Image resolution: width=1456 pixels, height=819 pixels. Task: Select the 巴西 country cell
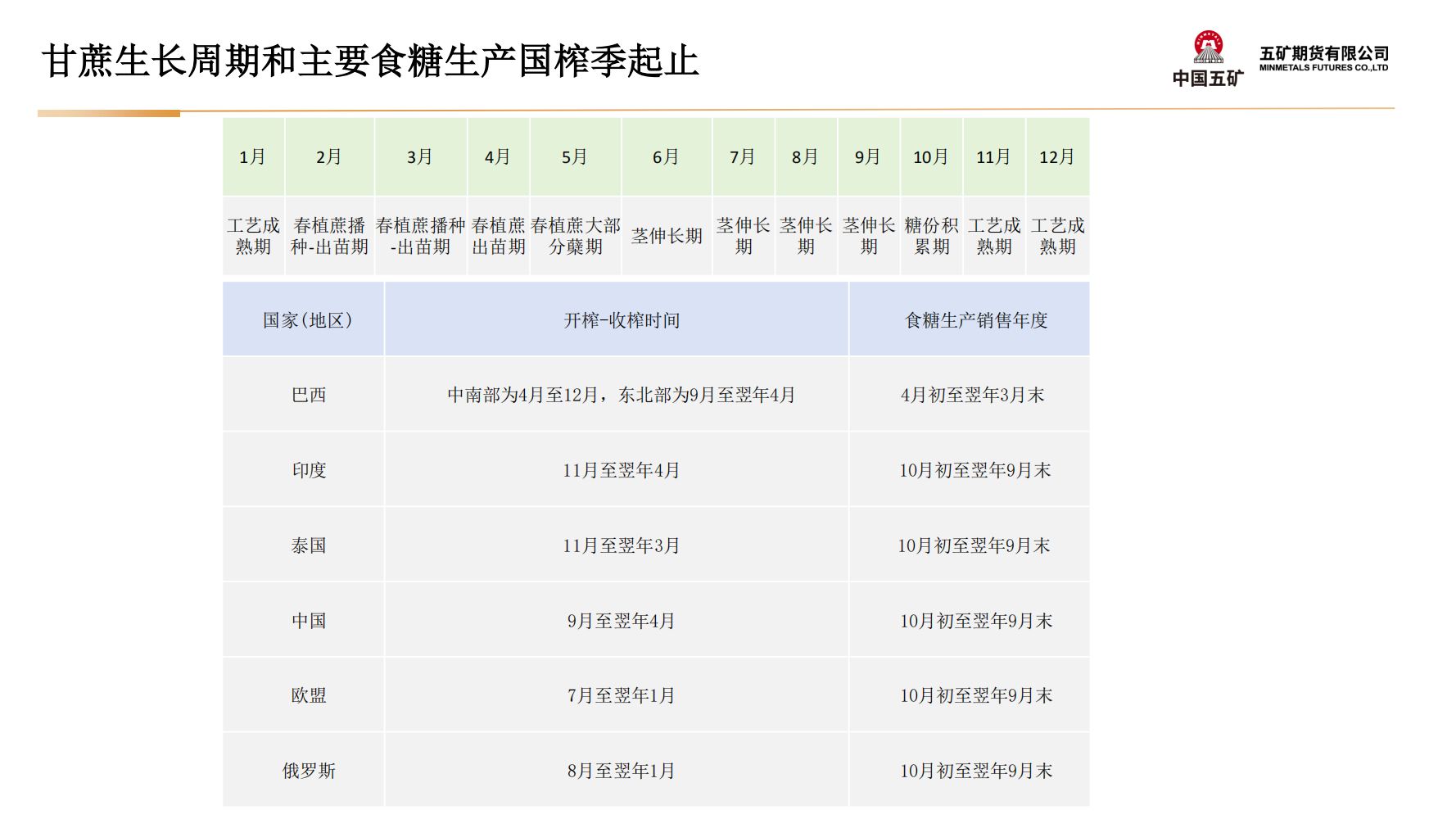(x=309, y=395)
